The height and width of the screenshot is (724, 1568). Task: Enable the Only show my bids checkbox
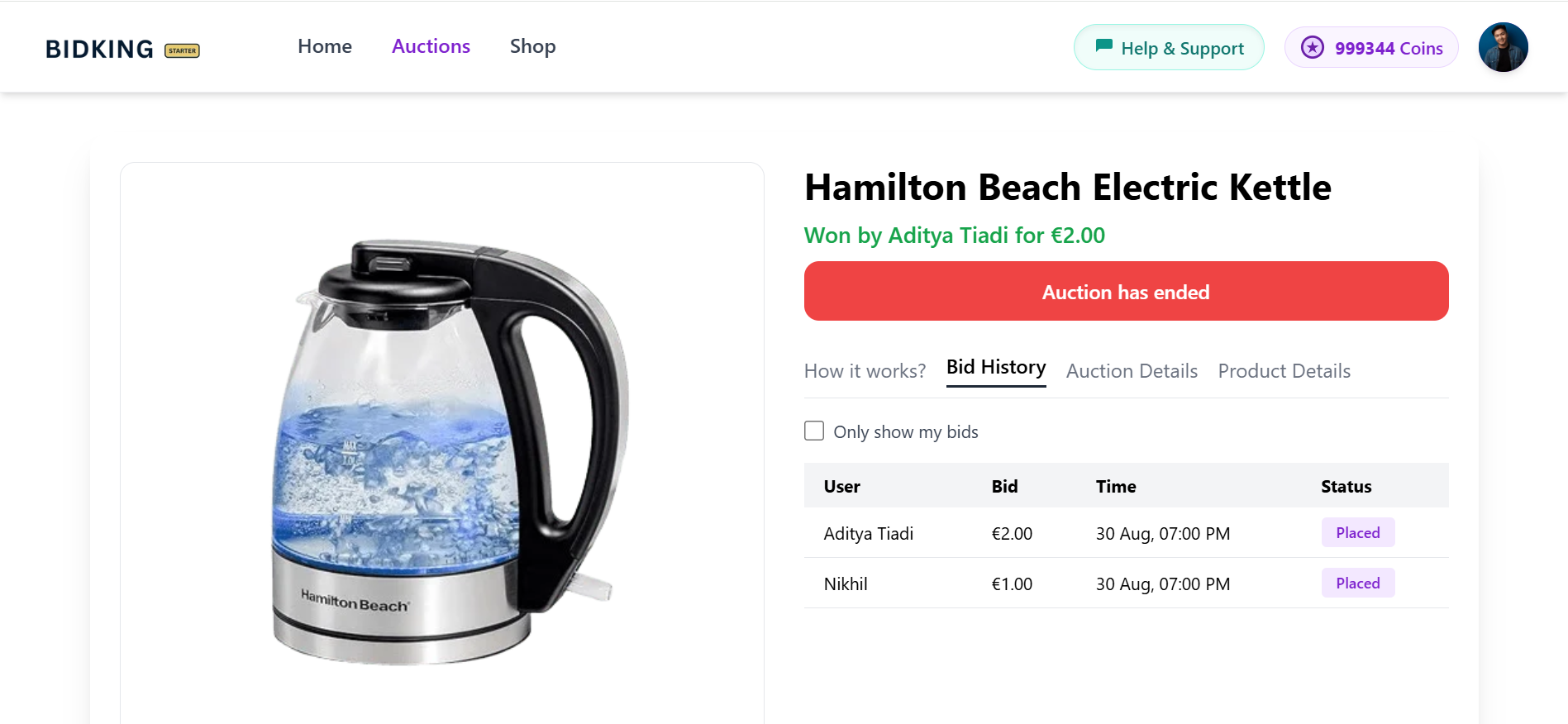point(814,431)
